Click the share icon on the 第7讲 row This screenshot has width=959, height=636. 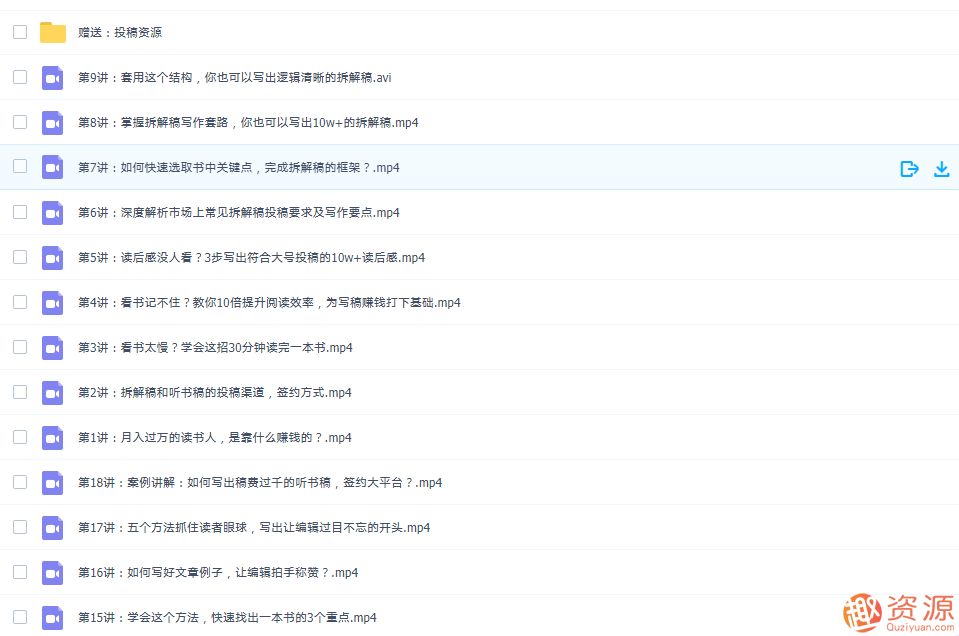click(x=909, y=168)
